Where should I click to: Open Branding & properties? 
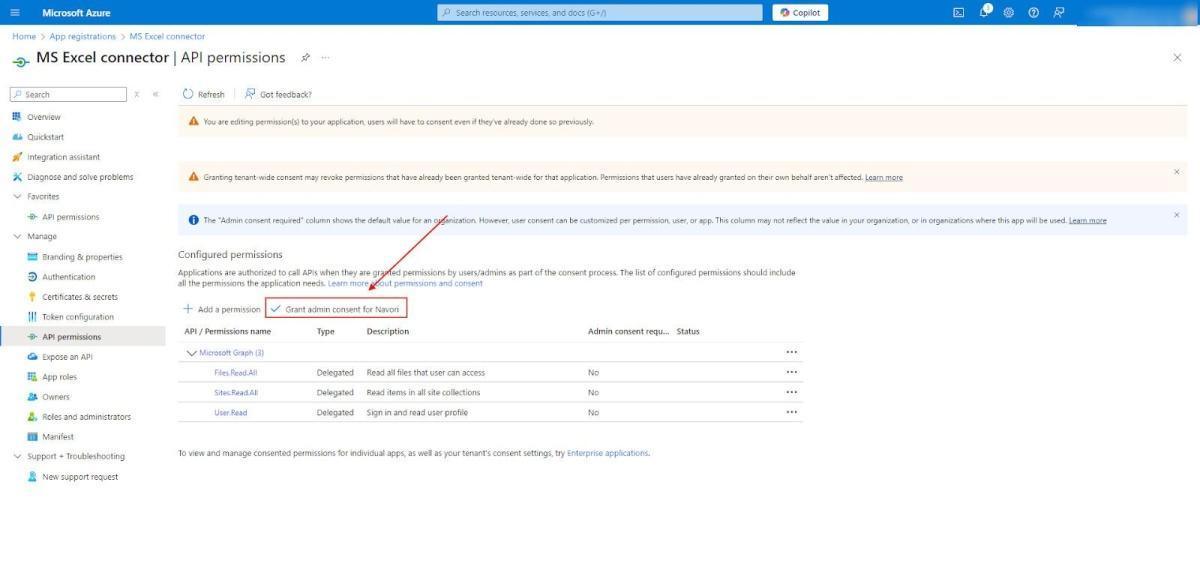click(x=82, y=257)
